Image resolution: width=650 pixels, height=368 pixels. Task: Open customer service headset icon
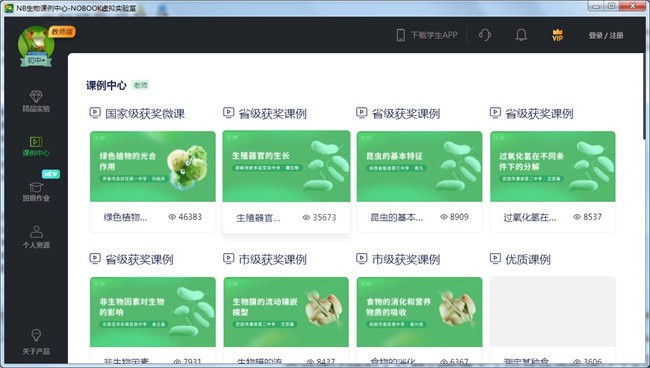pos(485,35)
